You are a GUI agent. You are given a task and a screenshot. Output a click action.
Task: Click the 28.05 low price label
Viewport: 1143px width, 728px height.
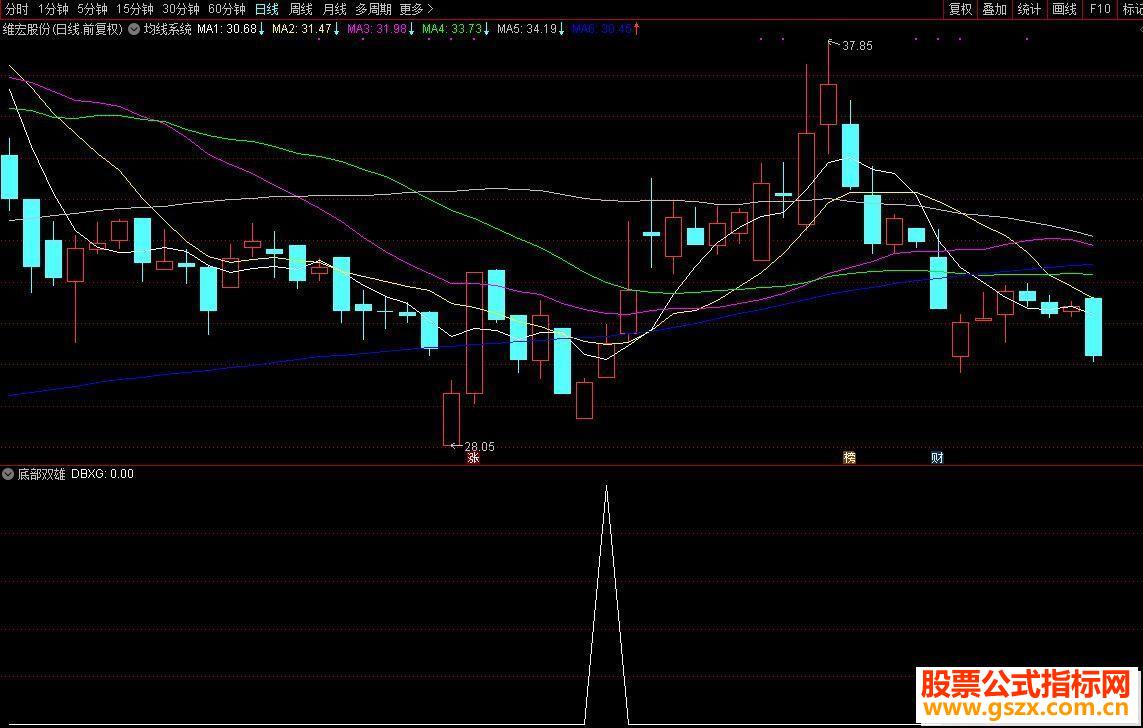click(479, 447)
